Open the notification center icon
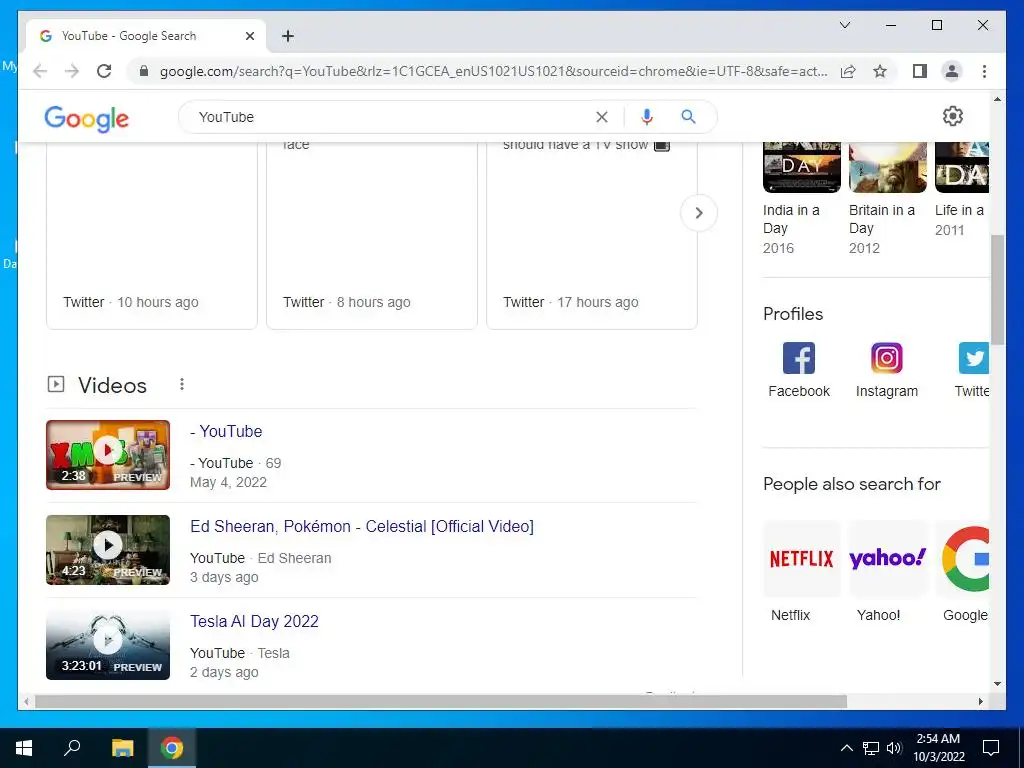 tap(991, 748)
